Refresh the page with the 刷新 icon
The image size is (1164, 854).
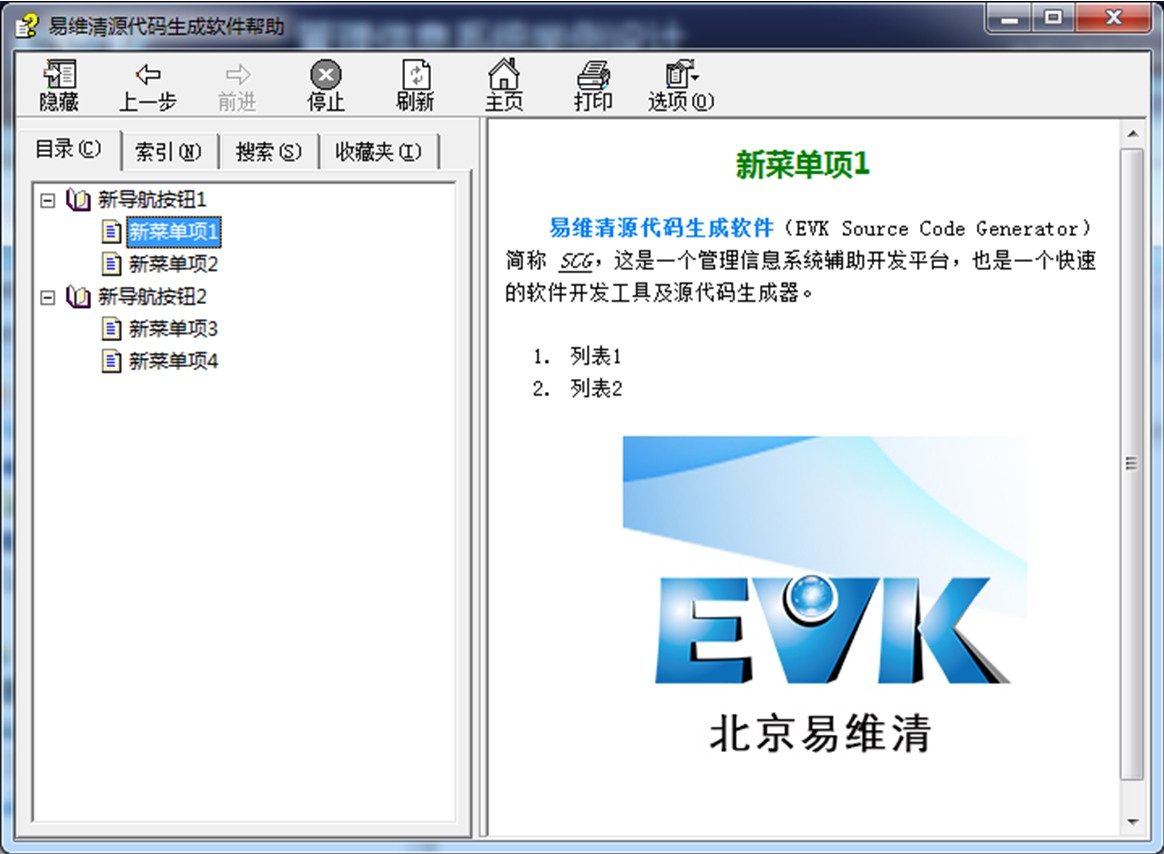[416, 74]
